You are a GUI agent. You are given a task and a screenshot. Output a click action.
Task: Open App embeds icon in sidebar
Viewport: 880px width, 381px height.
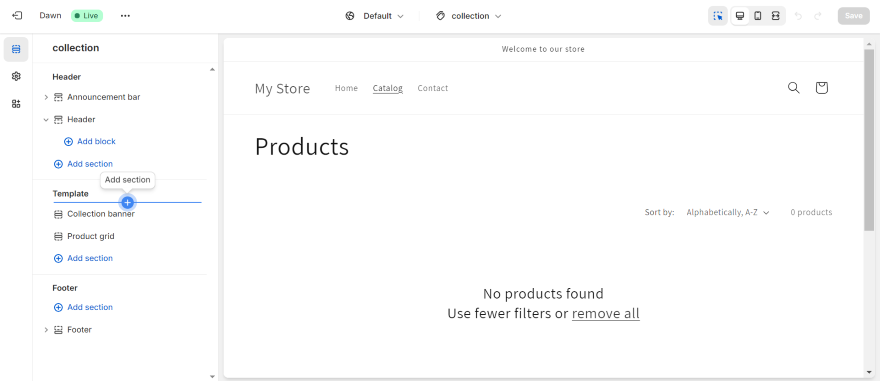[16, 103]
